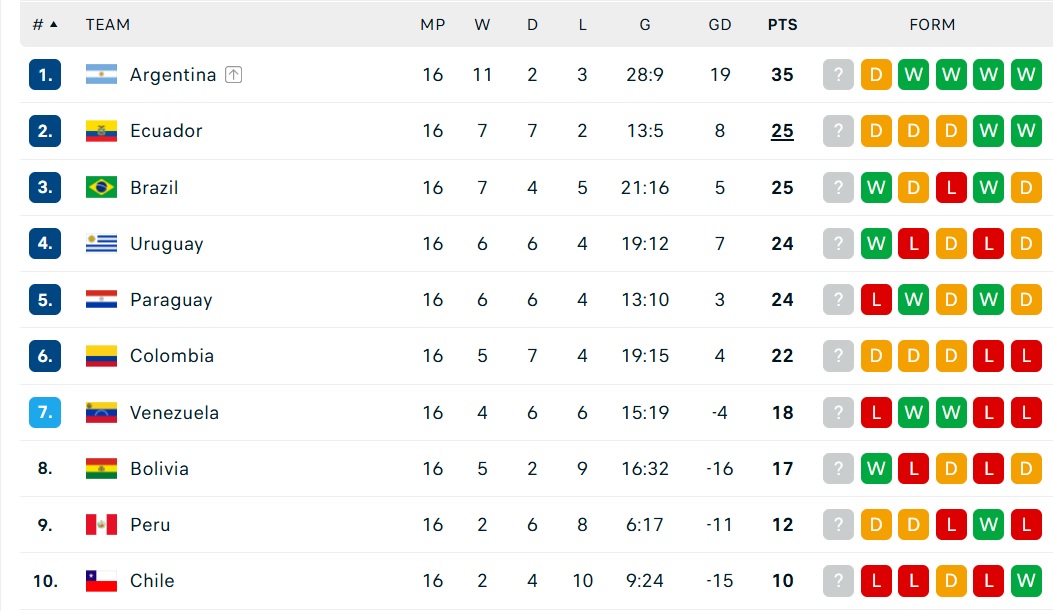Click Argentina's gray question mark form icon

838,75
